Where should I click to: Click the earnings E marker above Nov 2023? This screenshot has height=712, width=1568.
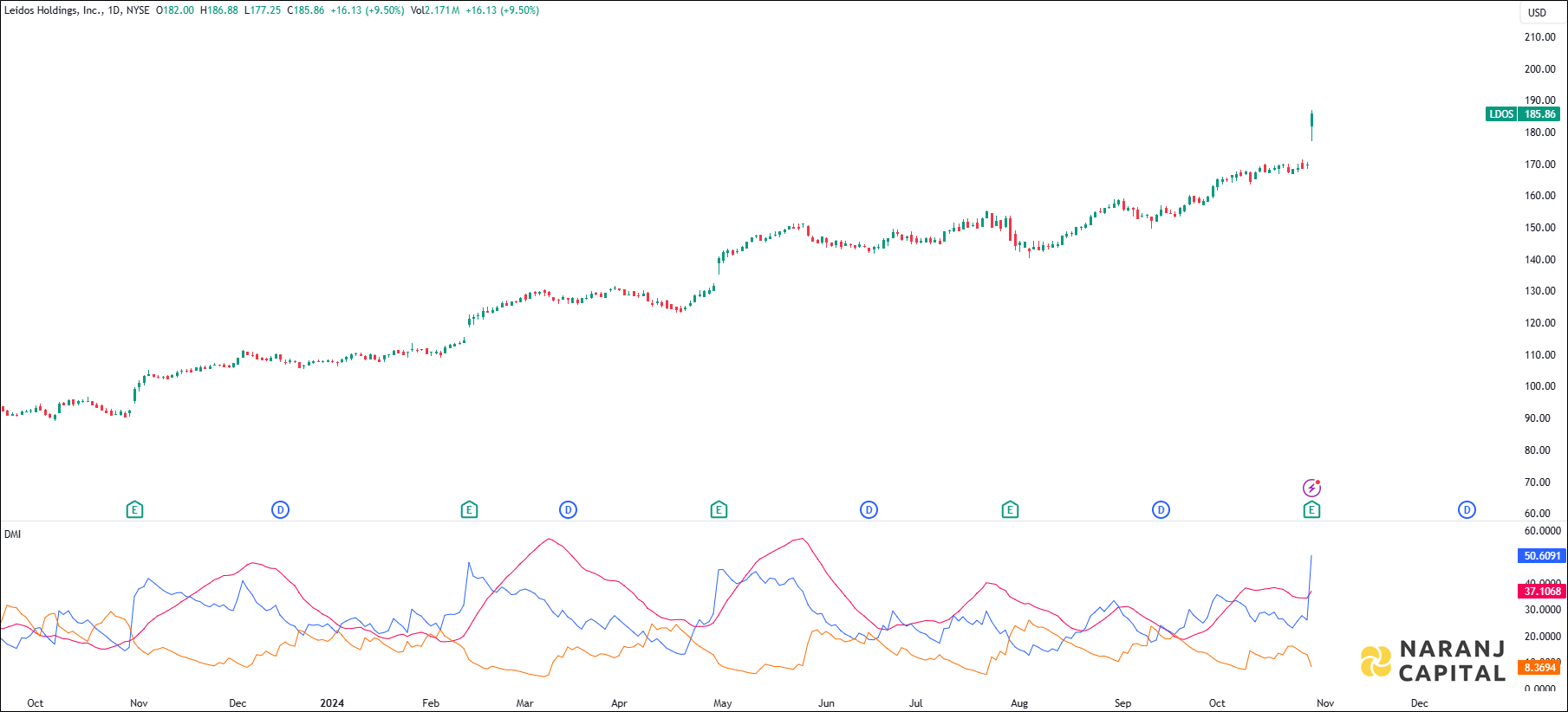pos(134,510)
